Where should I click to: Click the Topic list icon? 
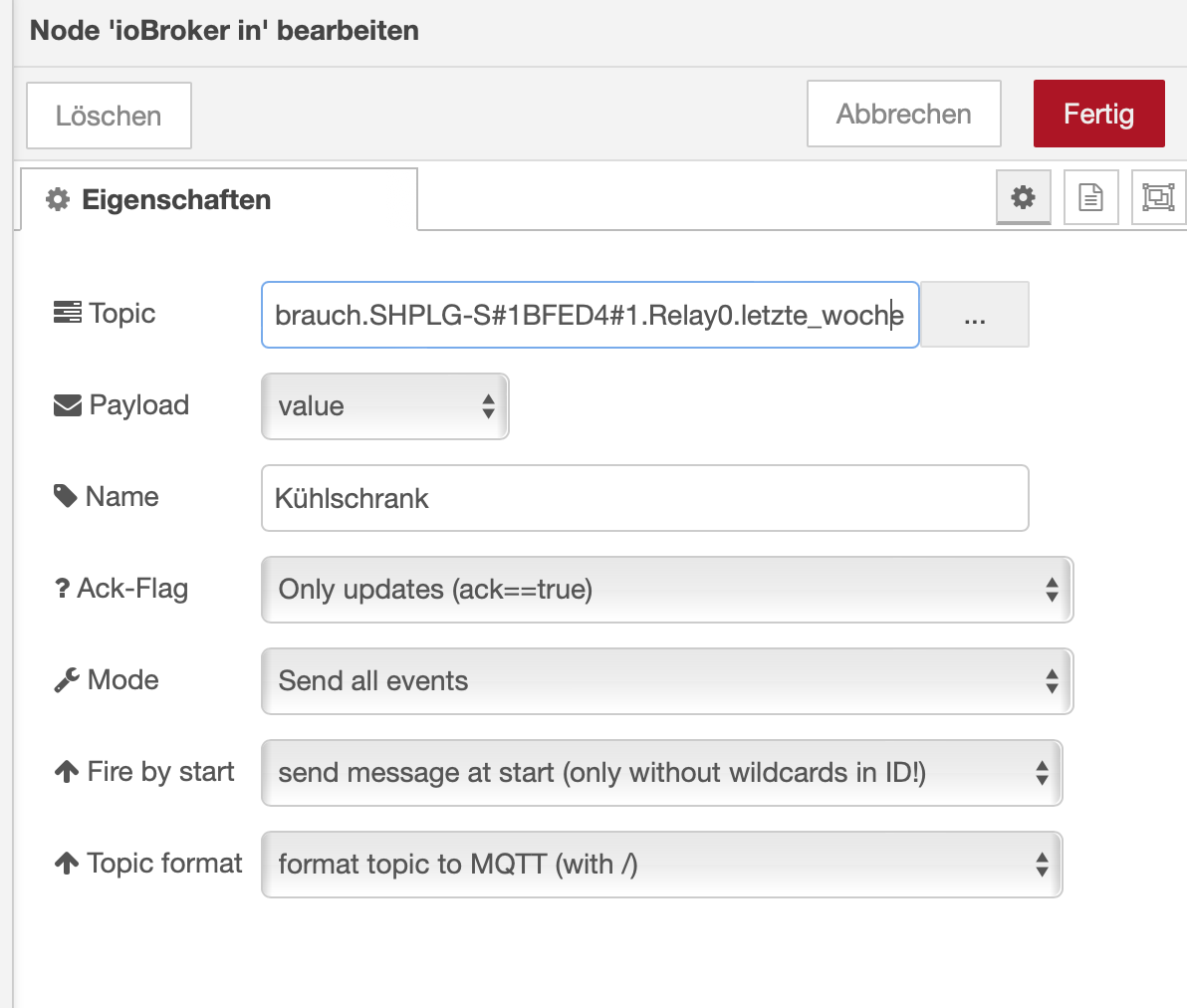click(67, 313)
